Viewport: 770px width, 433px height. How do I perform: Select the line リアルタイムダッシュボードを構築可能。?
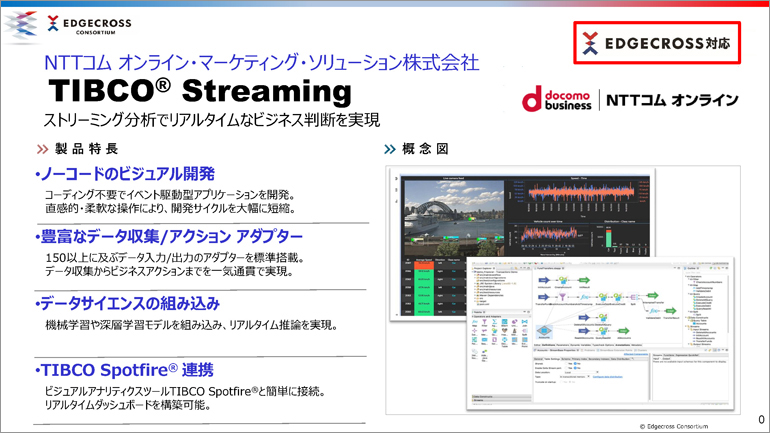click(x=128, y=406)
